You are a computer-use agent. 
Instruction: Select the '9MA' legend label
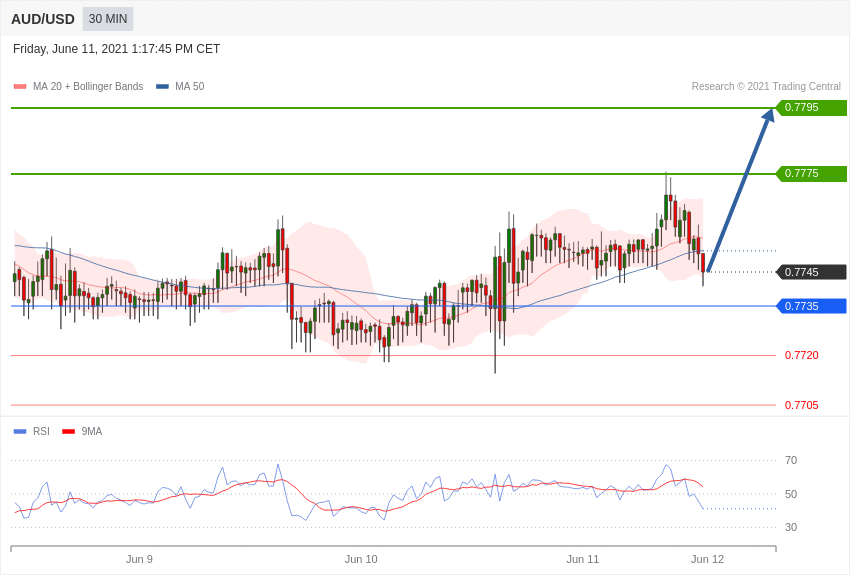pyautogui.click(x=92, y=431)
